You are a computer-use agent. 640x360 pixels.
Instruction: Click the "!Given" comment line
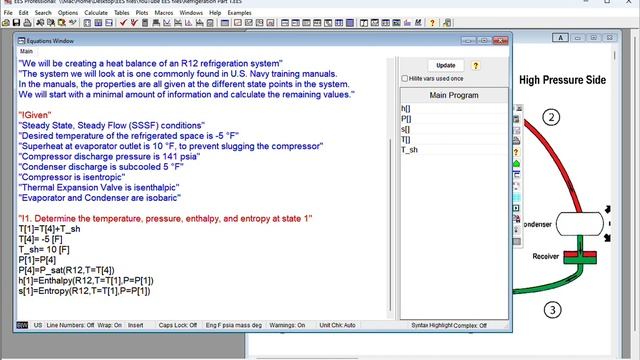(x=35, y=115)
